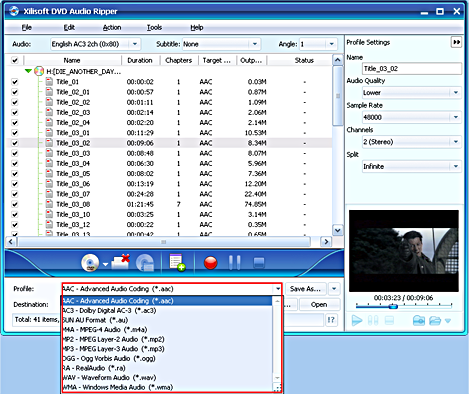Open the snapshot folder icon

pyautogui.click(x=435, y=321)
